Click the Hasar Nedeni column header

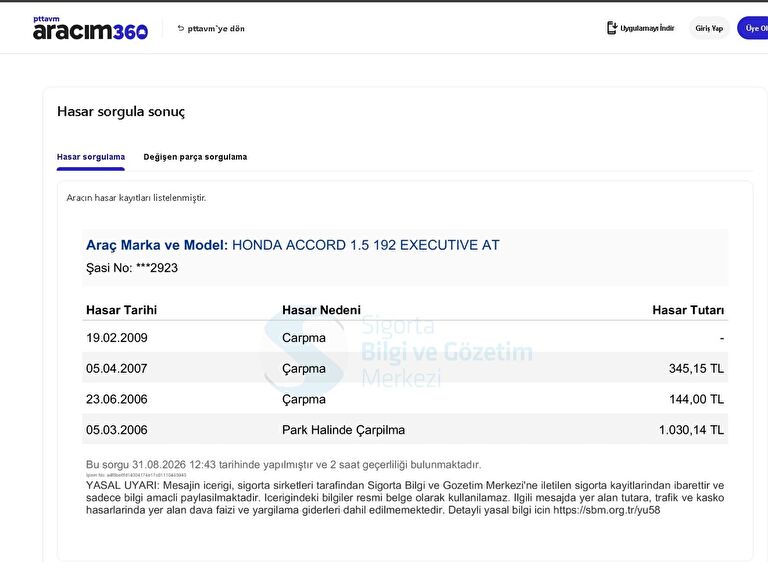coord(321,310)
